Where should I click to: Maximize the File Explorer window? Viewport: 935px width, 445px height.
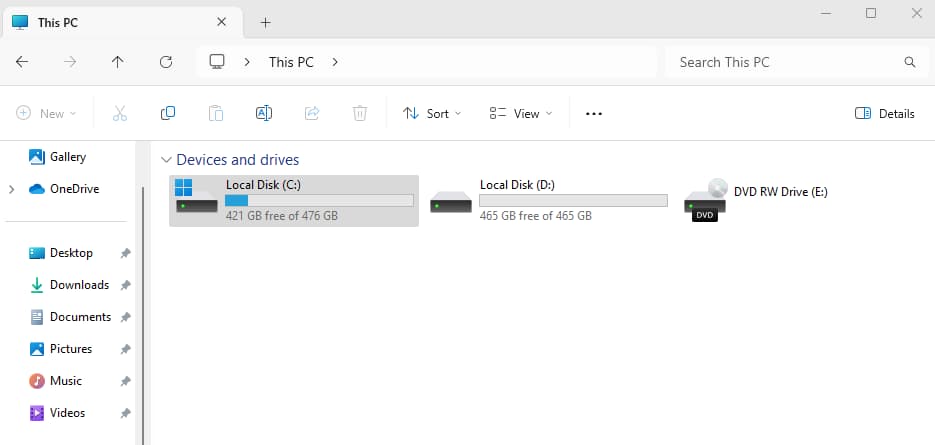[x=871, y=13]
